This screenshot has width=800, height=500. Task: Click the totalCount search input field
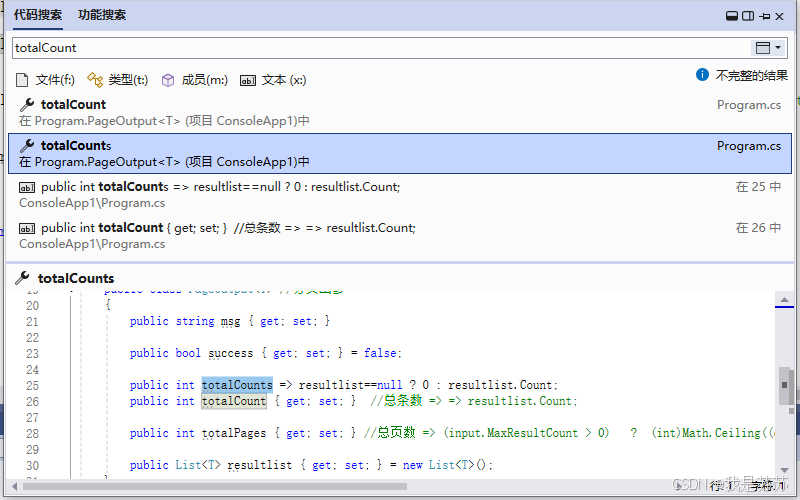pyautogui.click(x=380, y=48)
